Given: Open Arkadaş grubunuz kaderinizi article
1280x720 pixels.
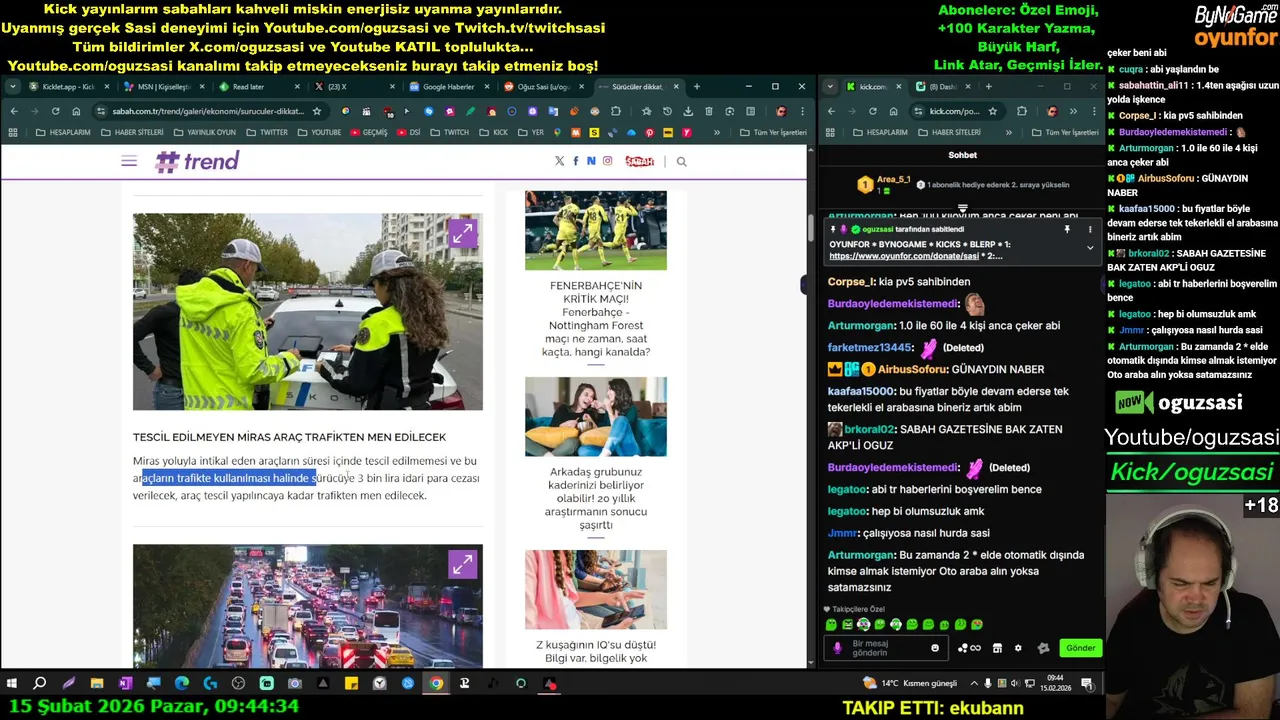Looking at the screenshot, I should [x=595, y=498].
